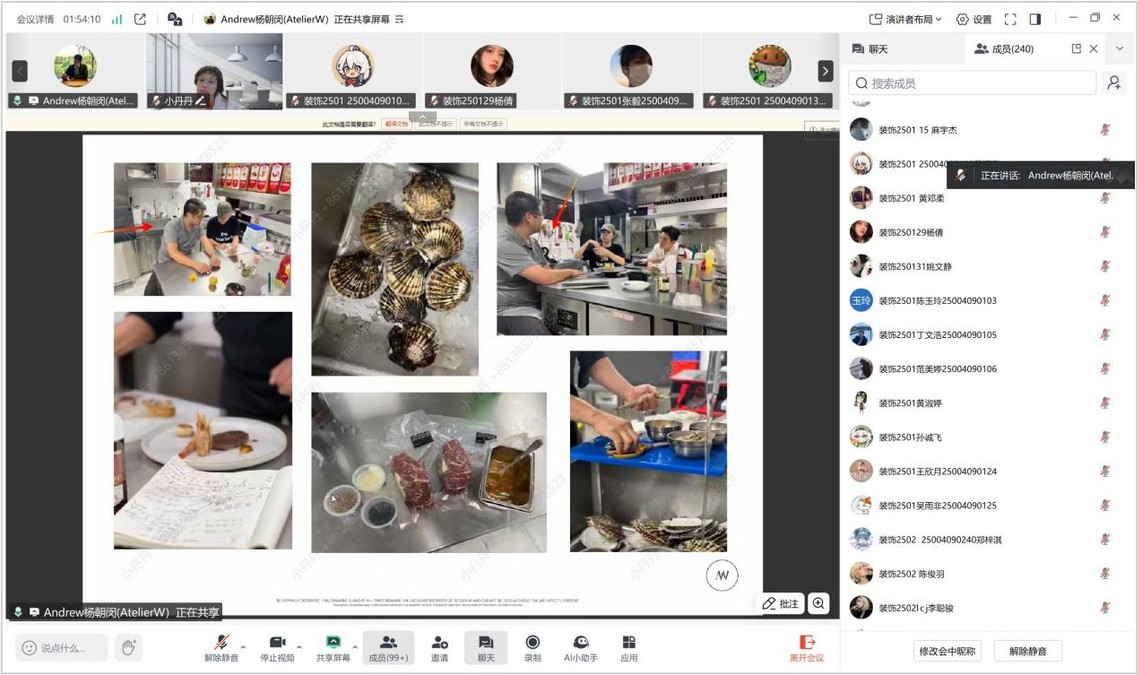
Task: Start recording the meeting
Action: [532, 647]
